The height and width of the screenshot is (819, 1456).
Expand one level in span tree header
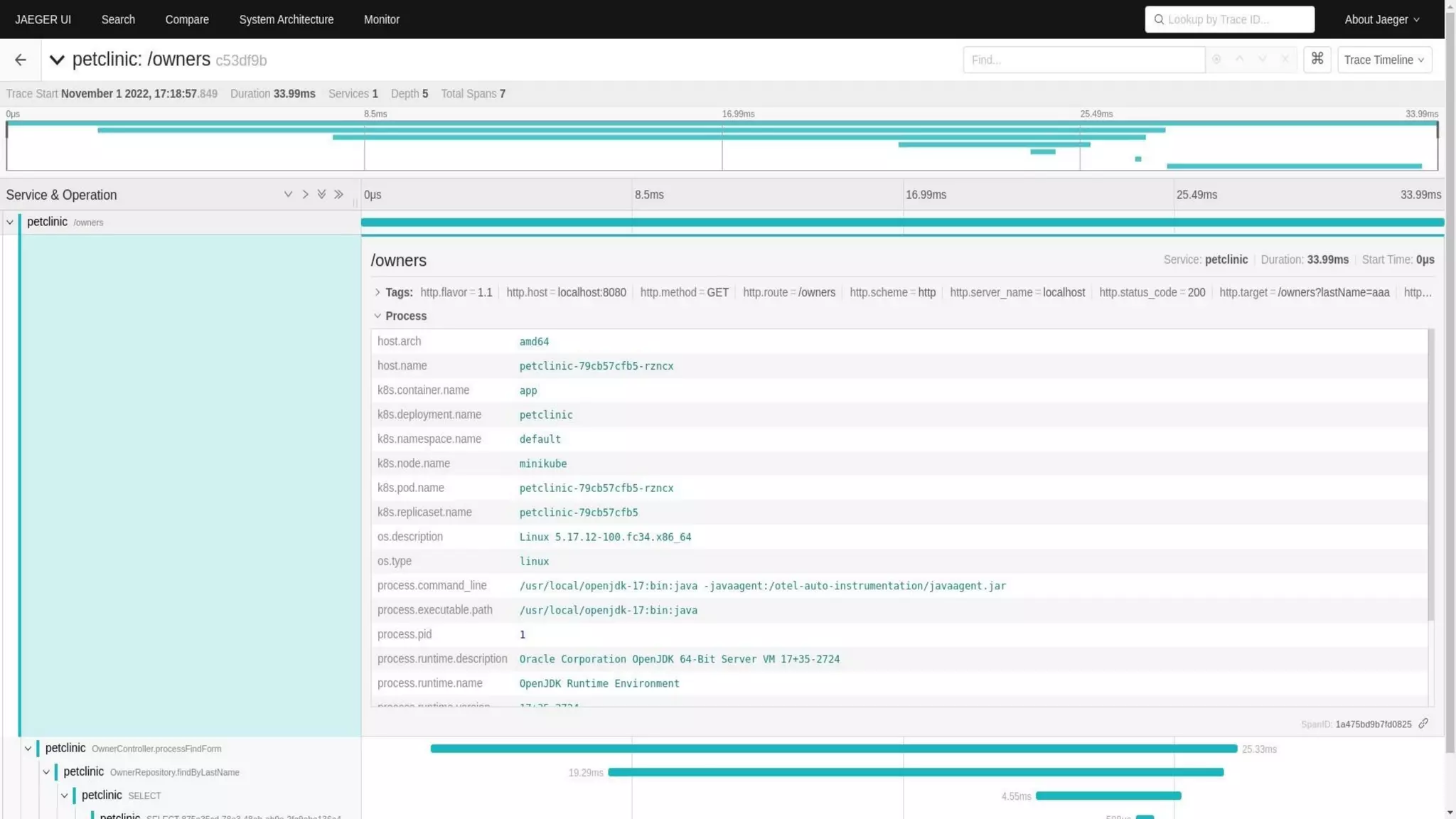288,195
